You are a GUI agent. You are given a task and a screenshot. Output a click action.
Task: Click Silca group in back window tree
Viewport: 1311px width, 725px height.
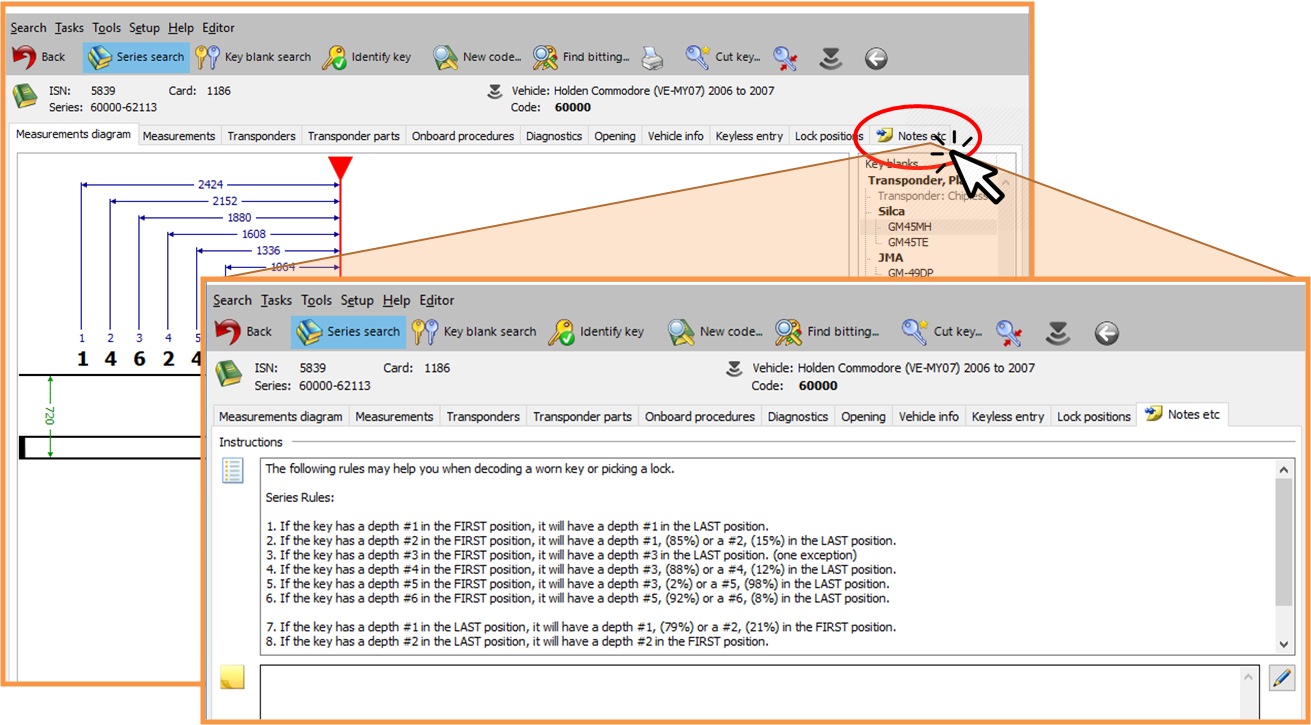(x=891, y=212)
